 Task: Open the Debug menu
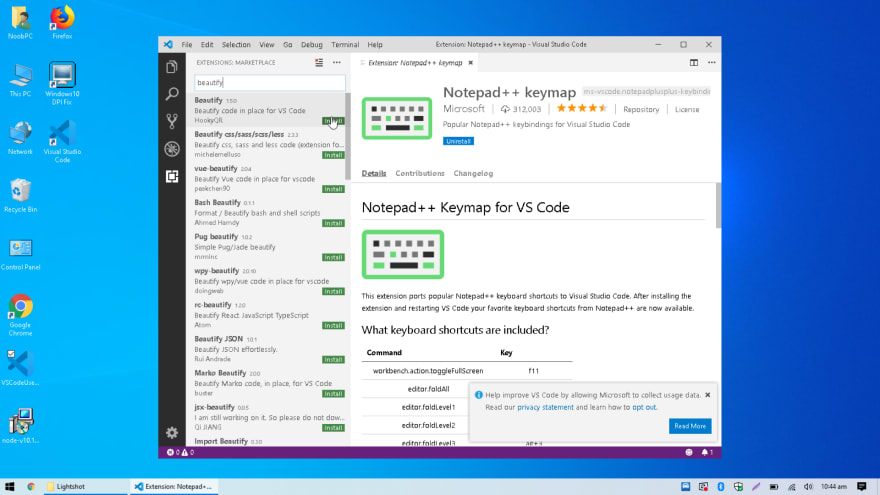[x=311, y=45]
